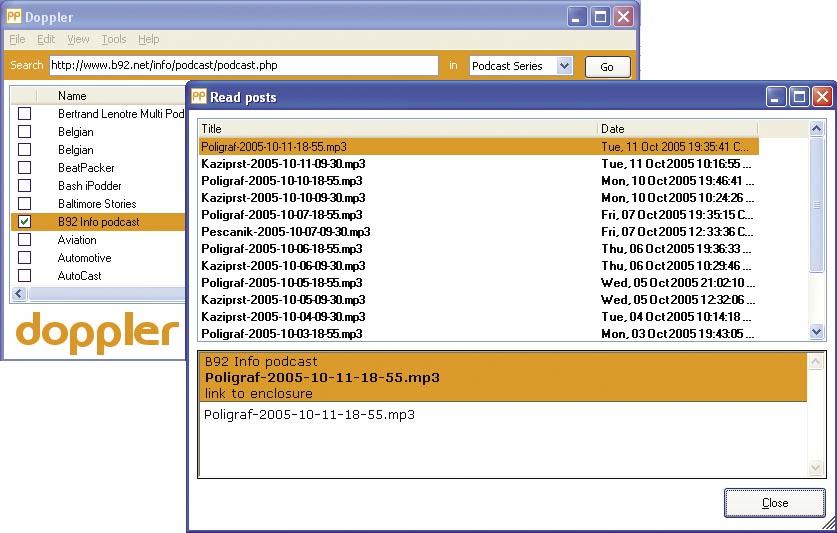This screenshot has width=837, height=533.
Task: Close the Read posts window with X
Action: pyautogui.click(x=823, y=97)
